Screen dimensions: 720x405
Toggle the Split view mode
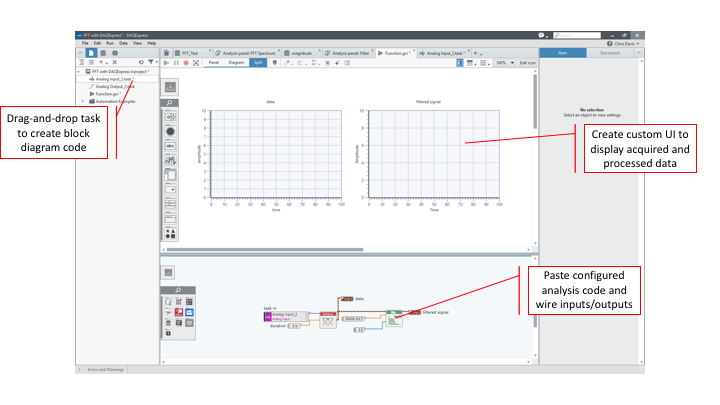click(x=258, y=62)
